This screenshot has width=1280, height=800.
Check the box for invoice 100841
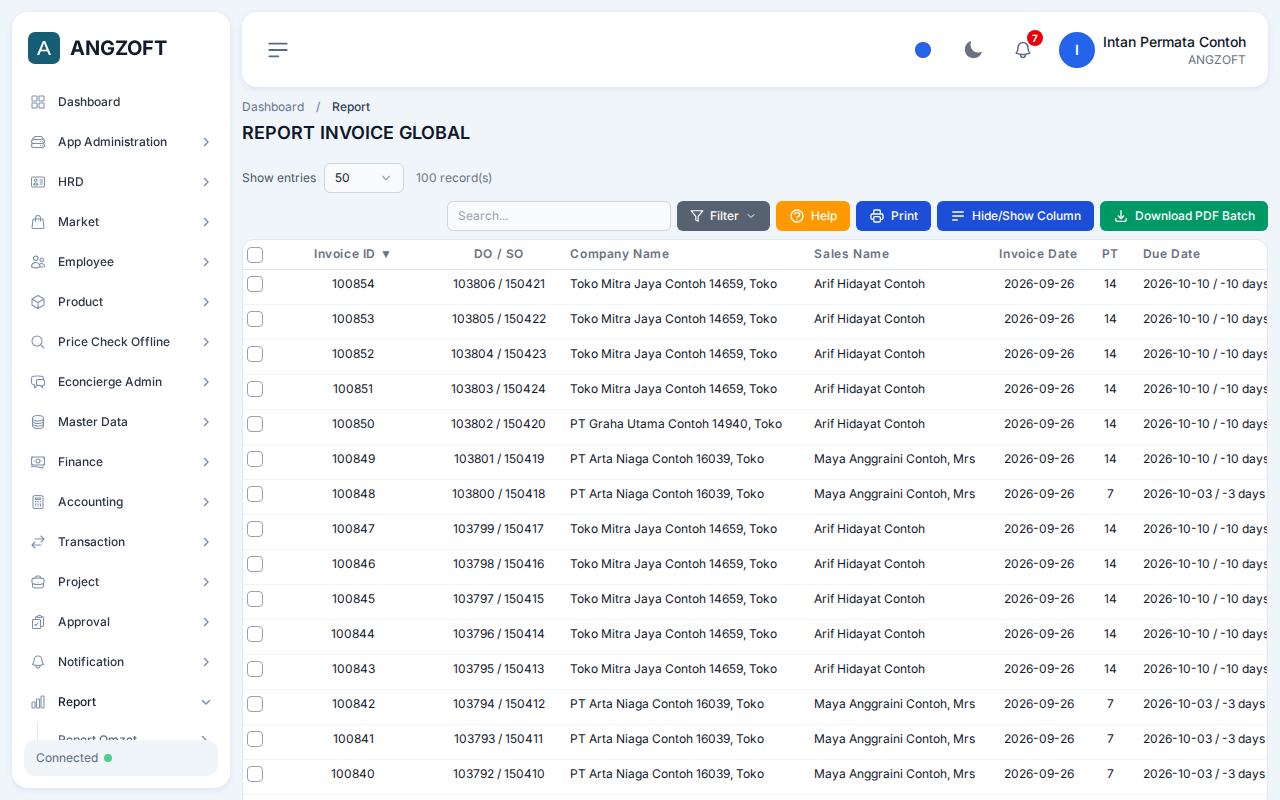255,739
